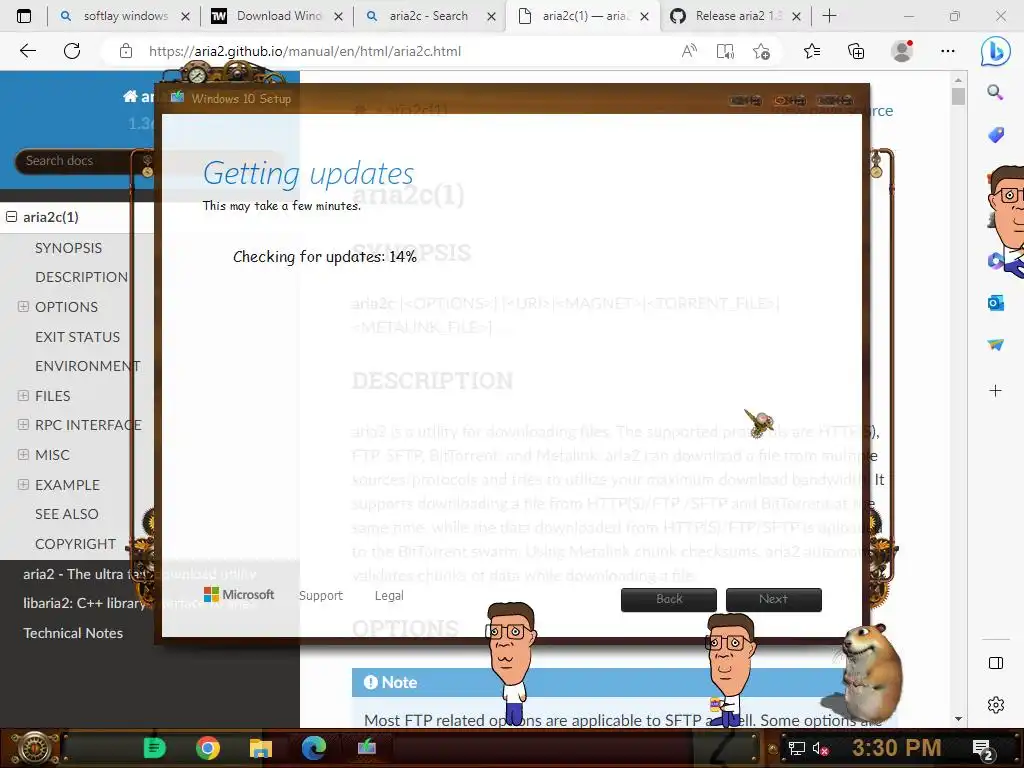1024x768 pixels.
Task: Expand the OPTIONS section
Action: (x=24, y=306)
